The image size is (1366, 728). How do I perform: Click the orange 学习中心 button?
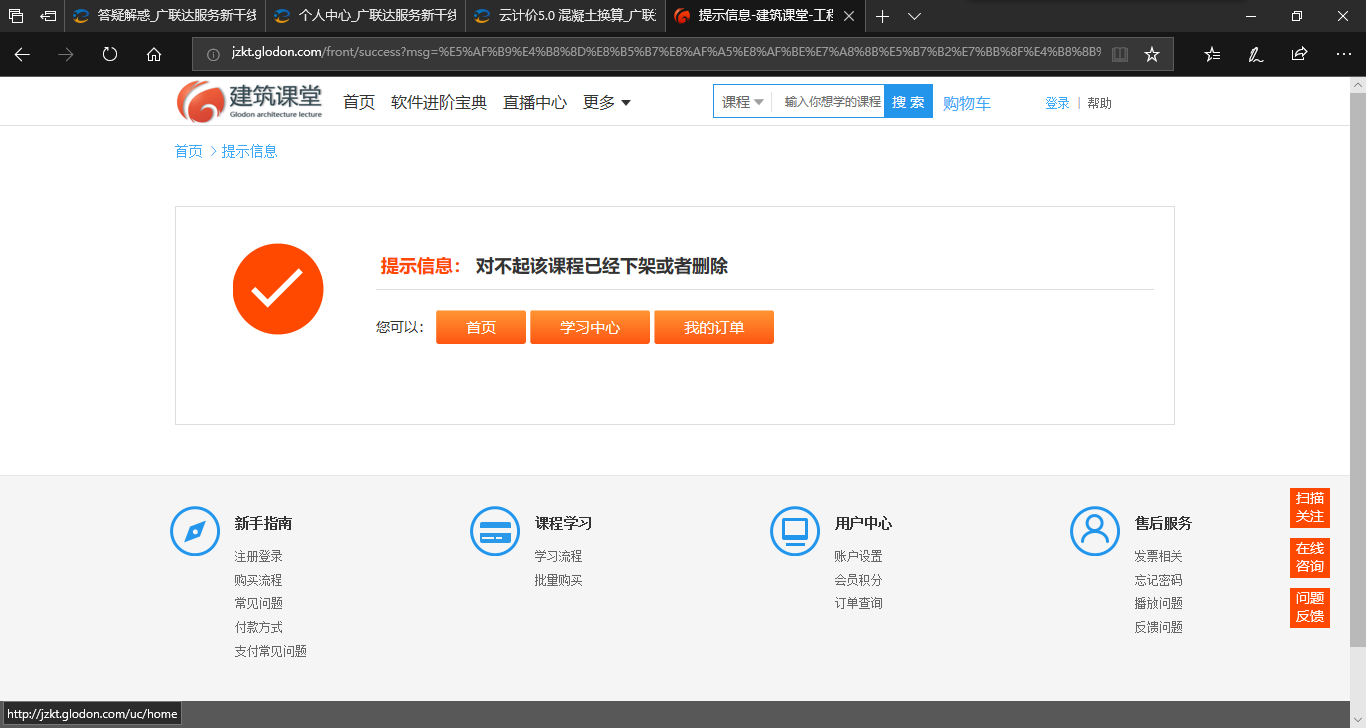[590, 327]
